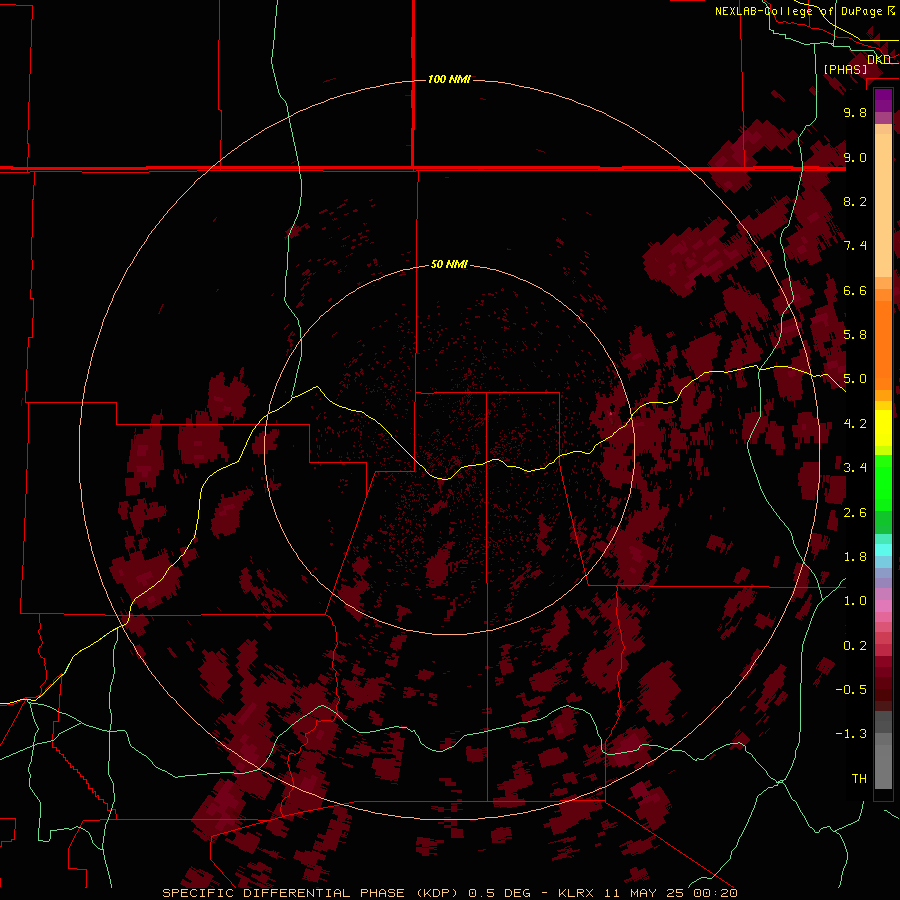900x900 pixels.
Task: Click the 7.4 value on the color scale
Action: pos(855,246)
